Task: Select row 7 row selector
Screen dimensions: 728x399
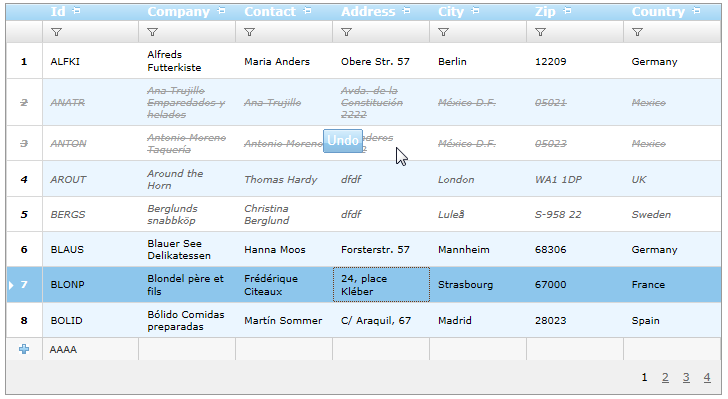Action: pyautogui.click(x=24, y=285)
